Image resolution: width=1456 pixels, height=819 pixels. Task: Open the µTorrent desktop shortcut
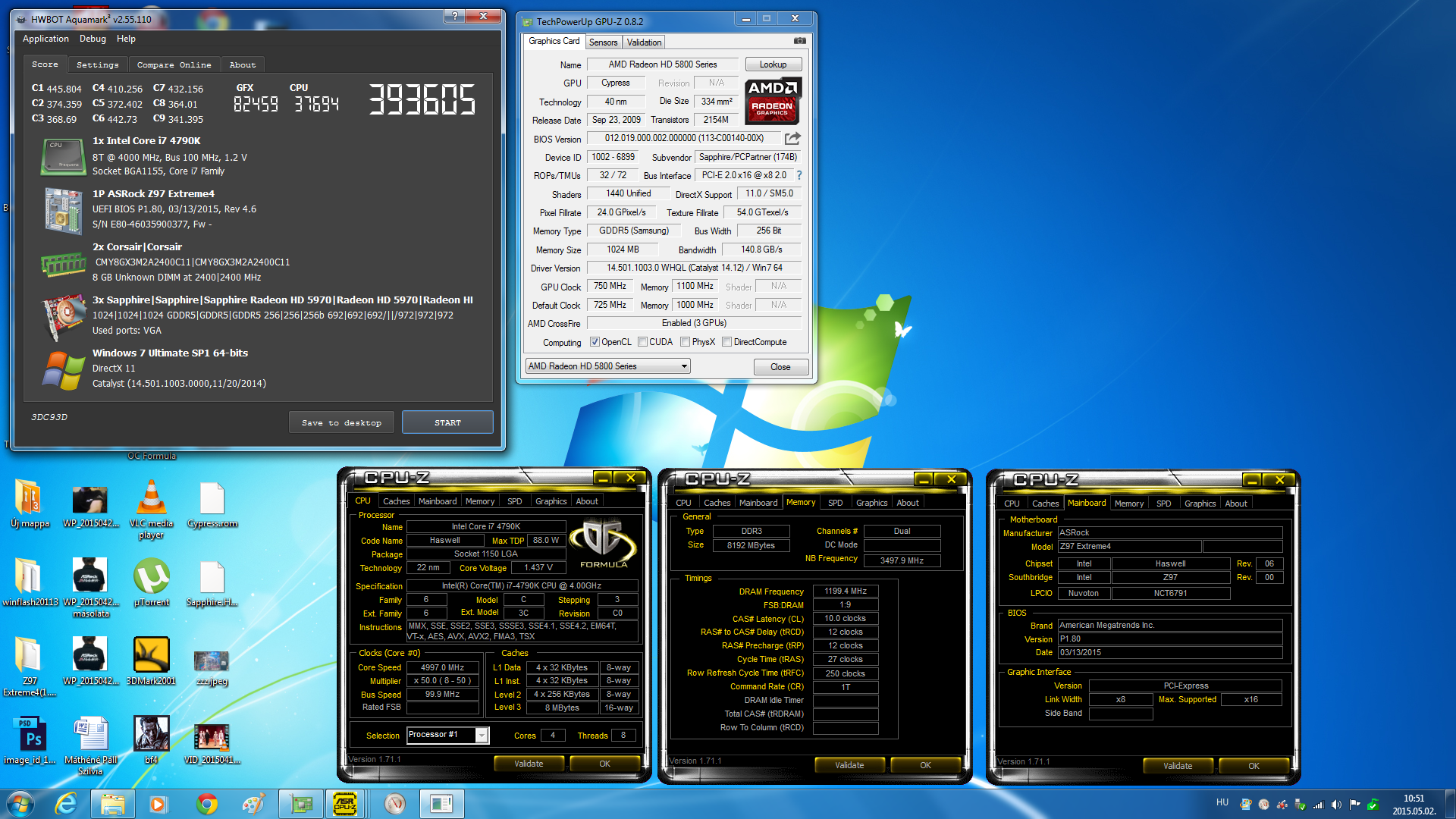[x=151, y=582]
